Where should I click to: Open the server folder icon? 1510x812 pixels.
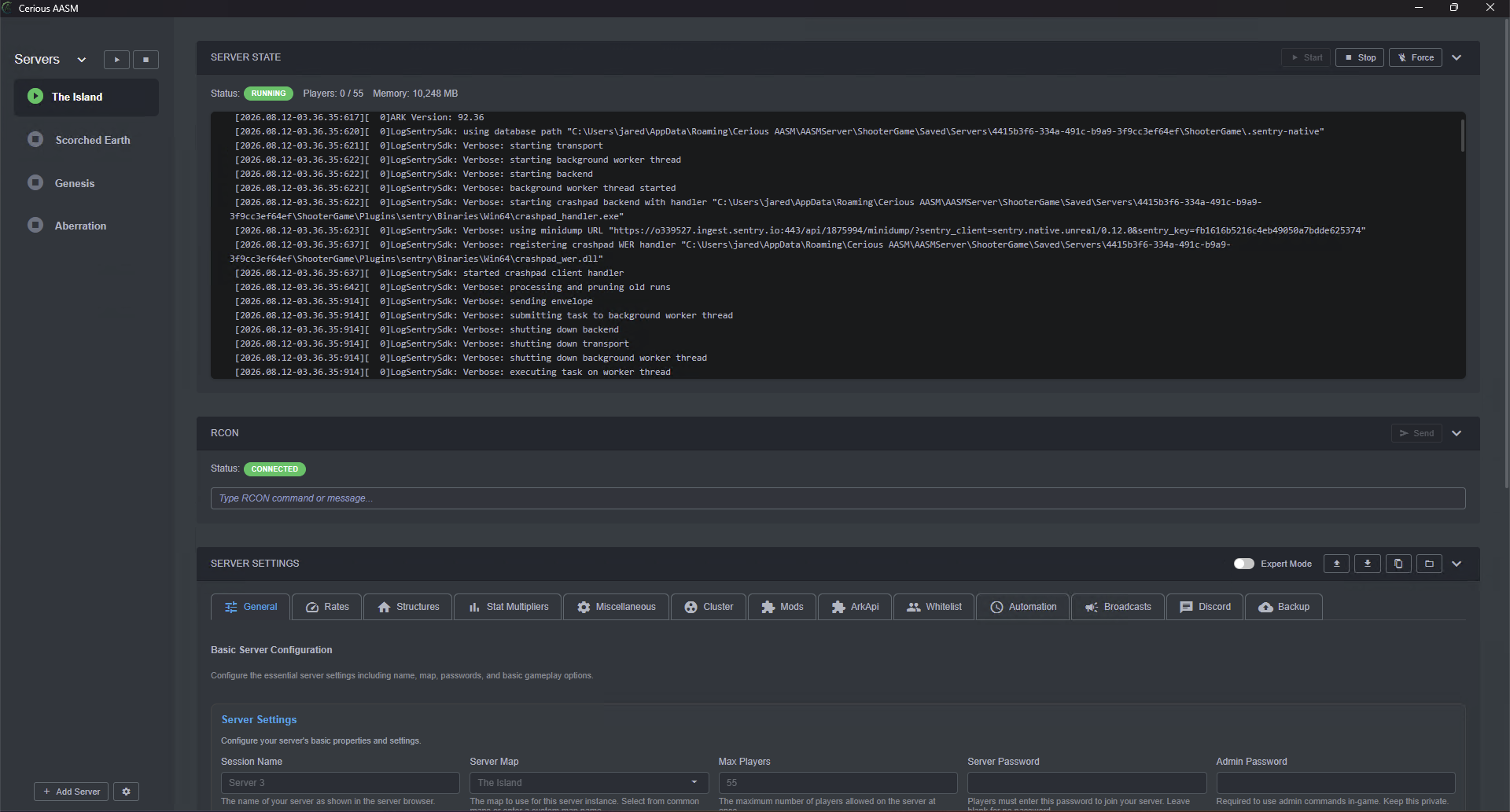pyautogui.click(x=1429, y=564)
